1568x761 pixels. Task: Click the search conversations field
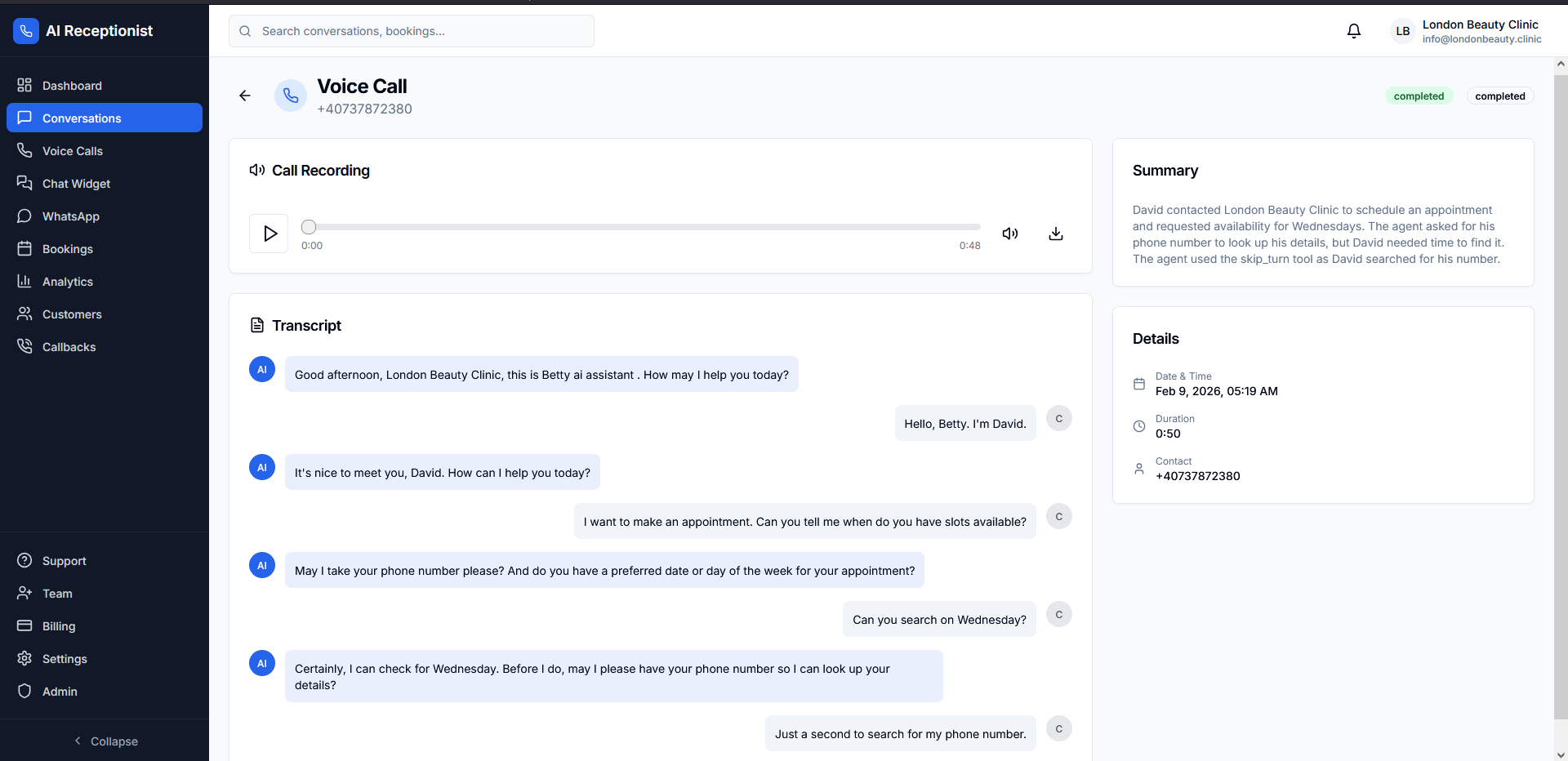[411, 31]
